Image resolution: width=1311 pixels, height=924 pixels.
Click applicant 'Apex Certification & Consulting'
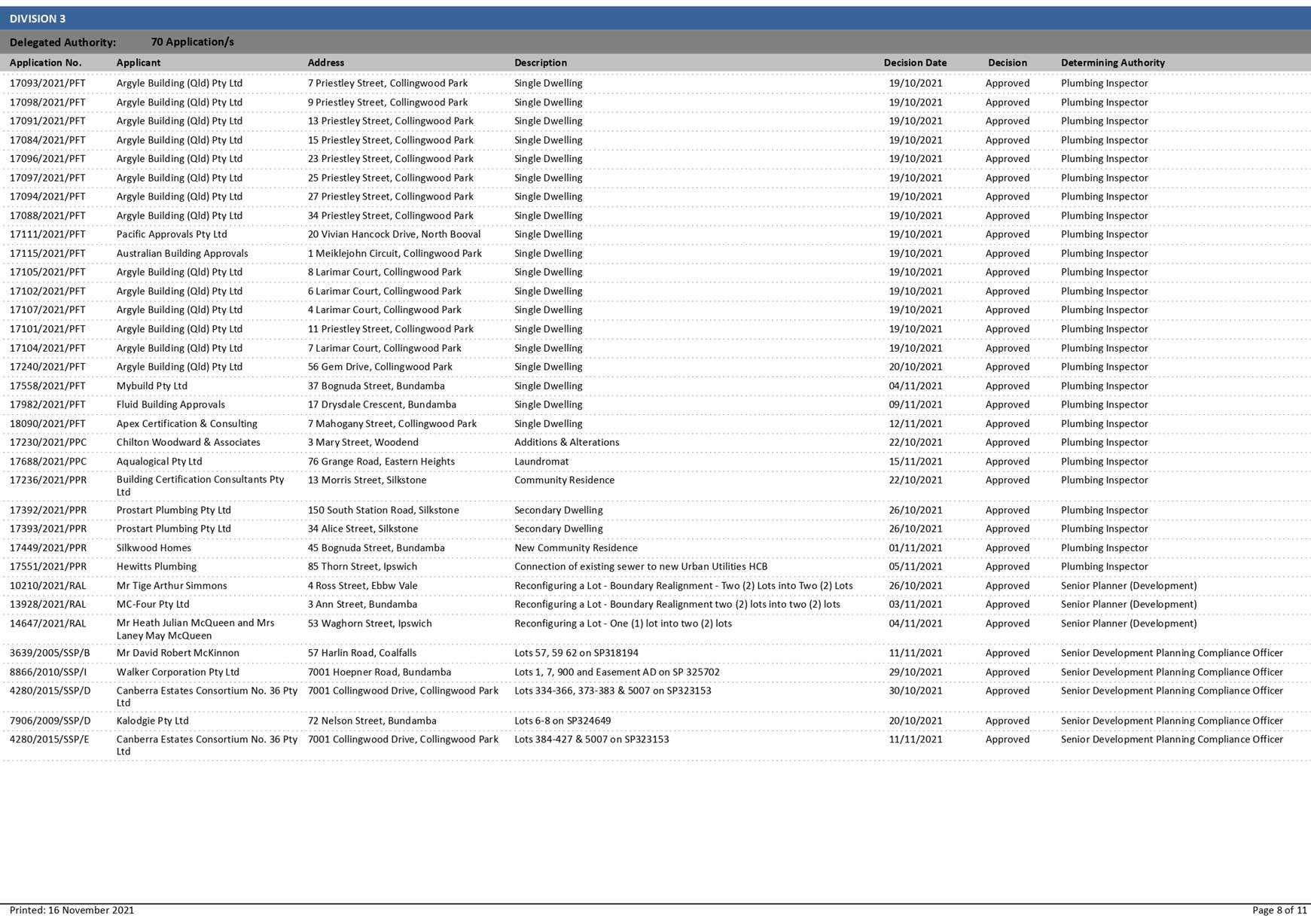(187, 424)
